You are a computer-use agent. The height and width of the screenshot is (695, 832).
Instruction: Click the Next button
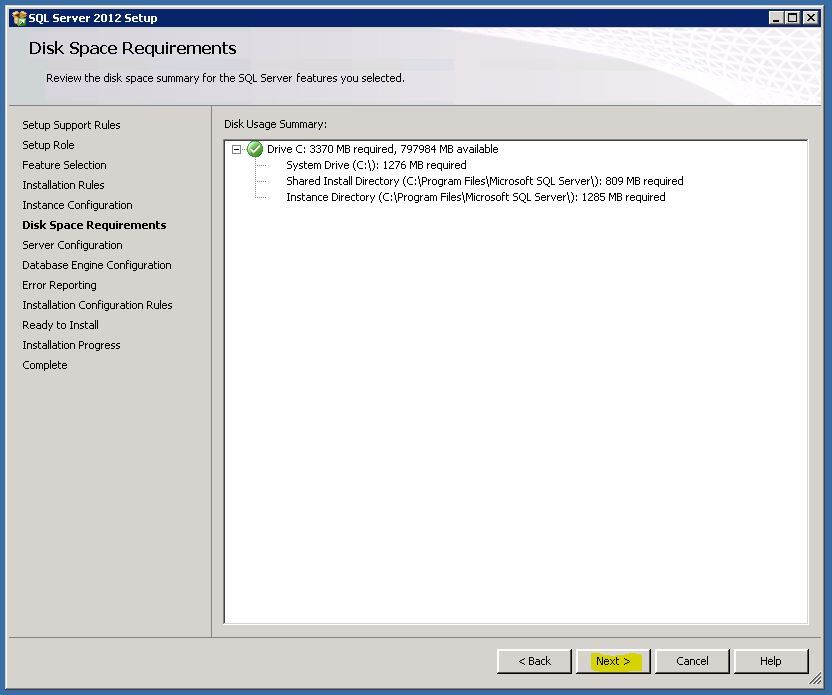(x=613, y=661)
